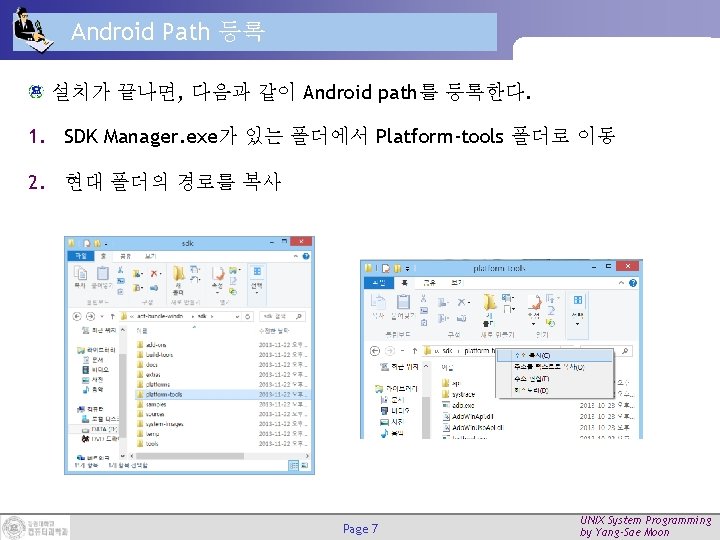720x540 pixels.
Task: Click the Paste icon in the sdk window ribbon
Action: click(x=102, y=274)
